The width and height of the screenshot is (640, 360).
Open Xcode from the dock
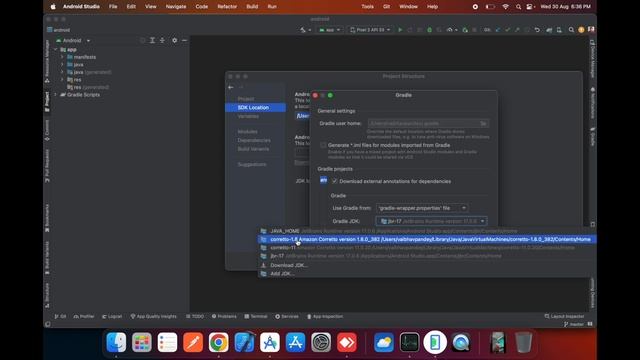click(244, 342)
